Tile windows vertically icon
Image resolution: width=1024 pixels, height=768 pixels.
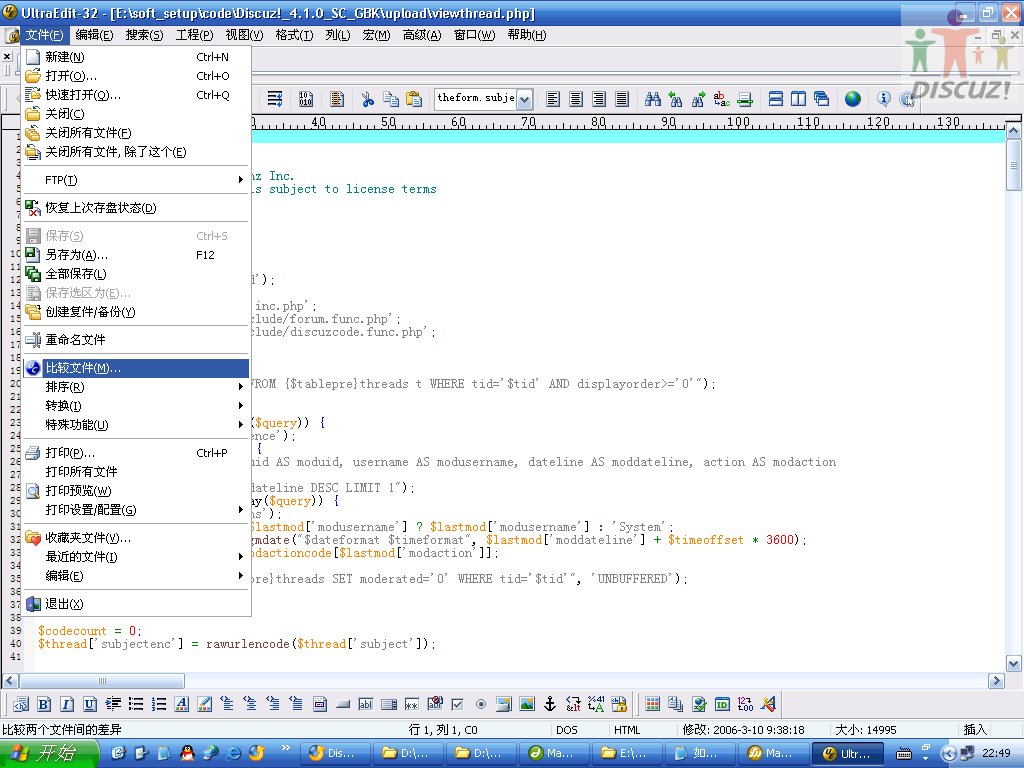click(799, 99)
